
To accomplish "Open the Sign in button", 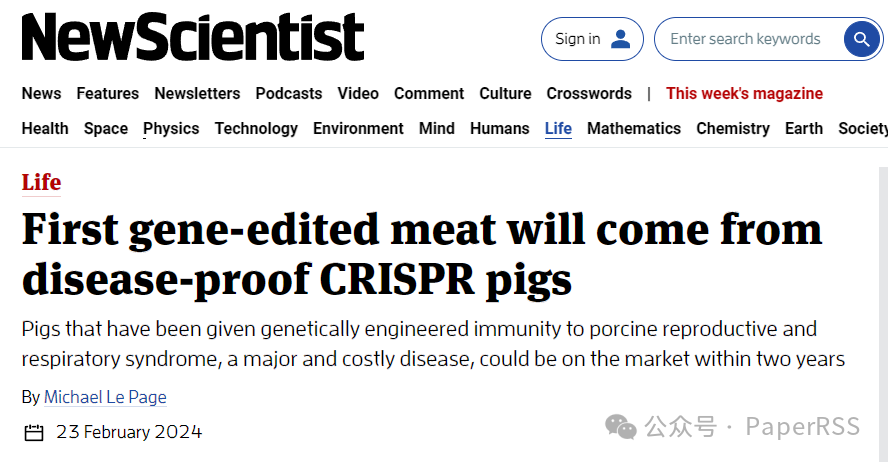I will 592,39.
